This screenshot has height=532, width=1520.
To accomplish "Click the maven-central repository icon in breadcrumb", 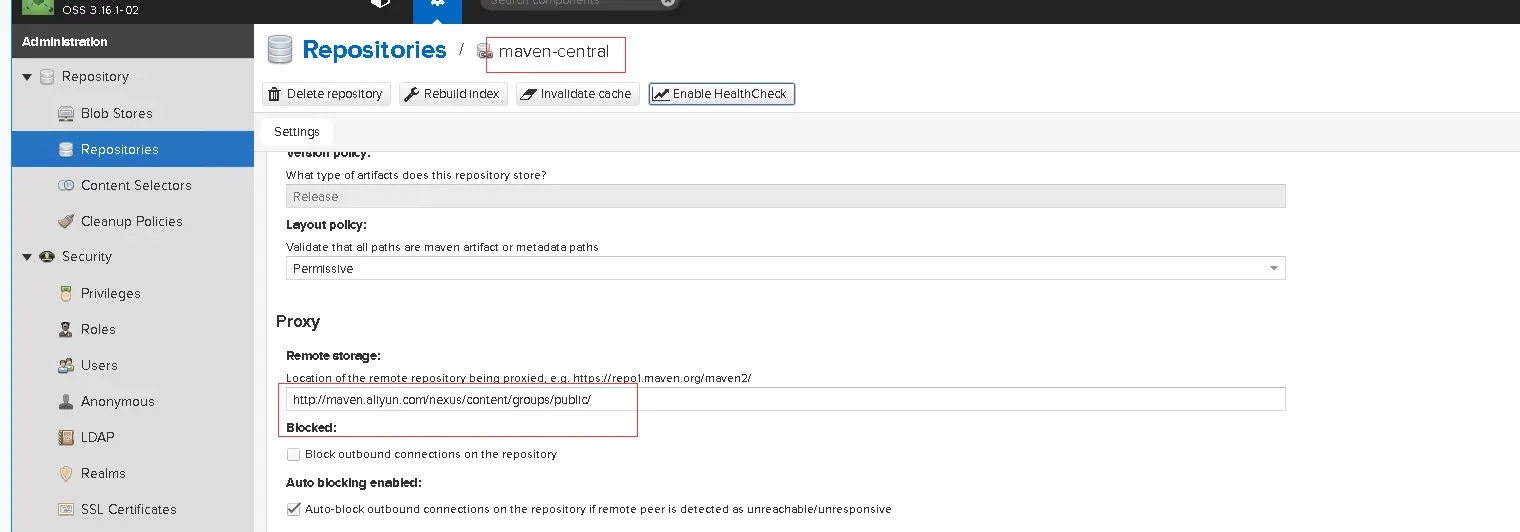I will tap(485, 52).
